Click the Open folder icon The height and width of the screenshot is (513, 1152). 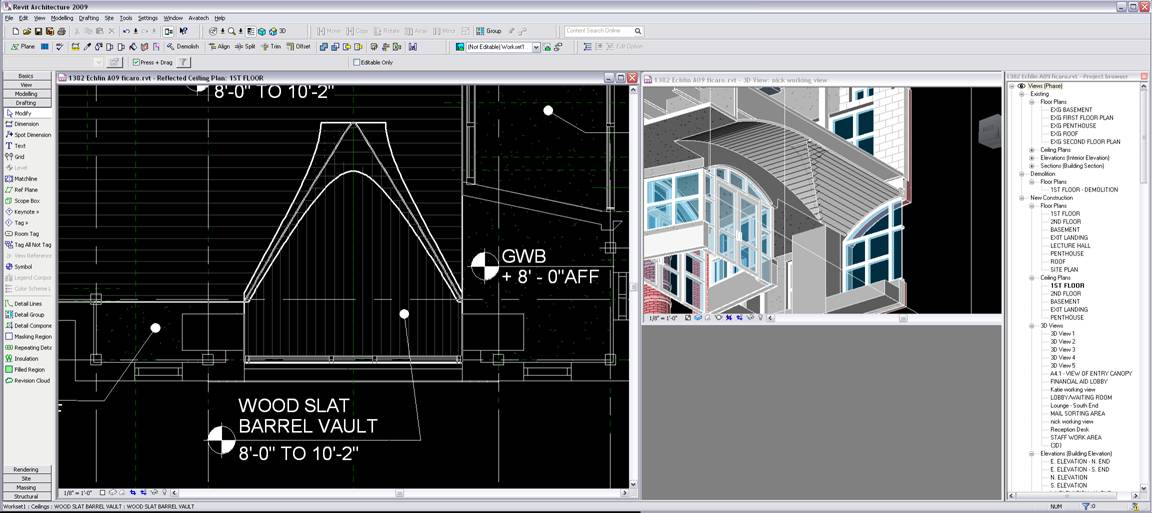coord(27,32)
